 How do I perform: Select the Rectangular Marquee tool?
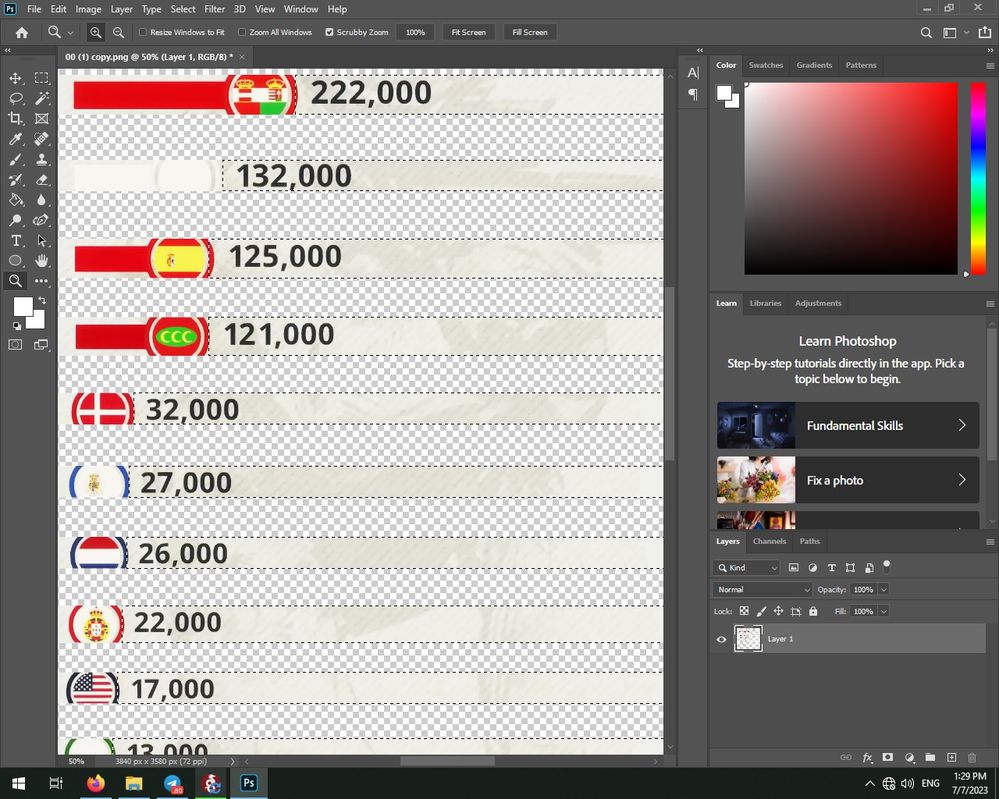(41, 78)
